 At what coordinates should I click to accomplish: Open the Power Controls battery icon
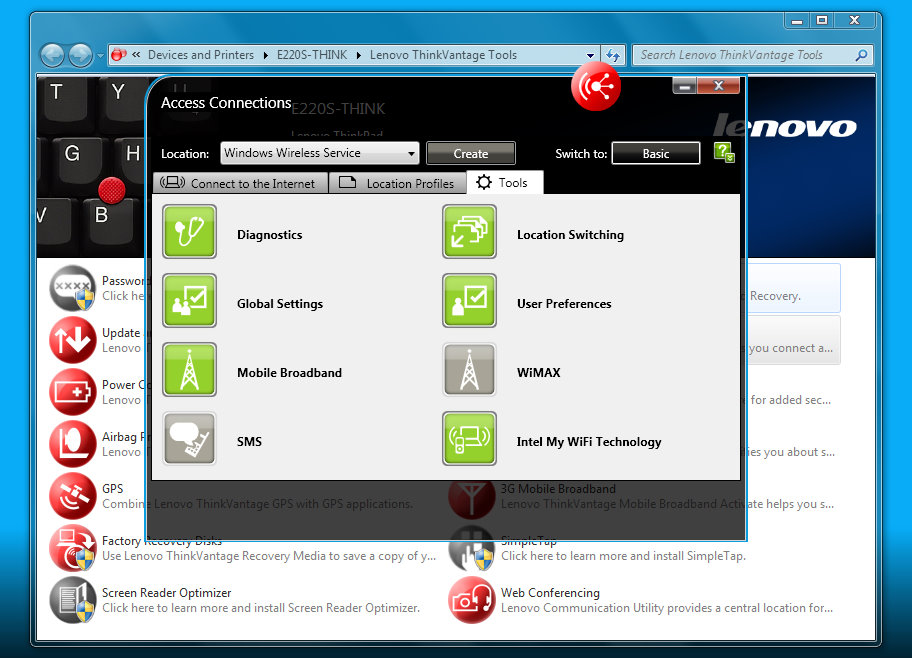coord(72,392)
